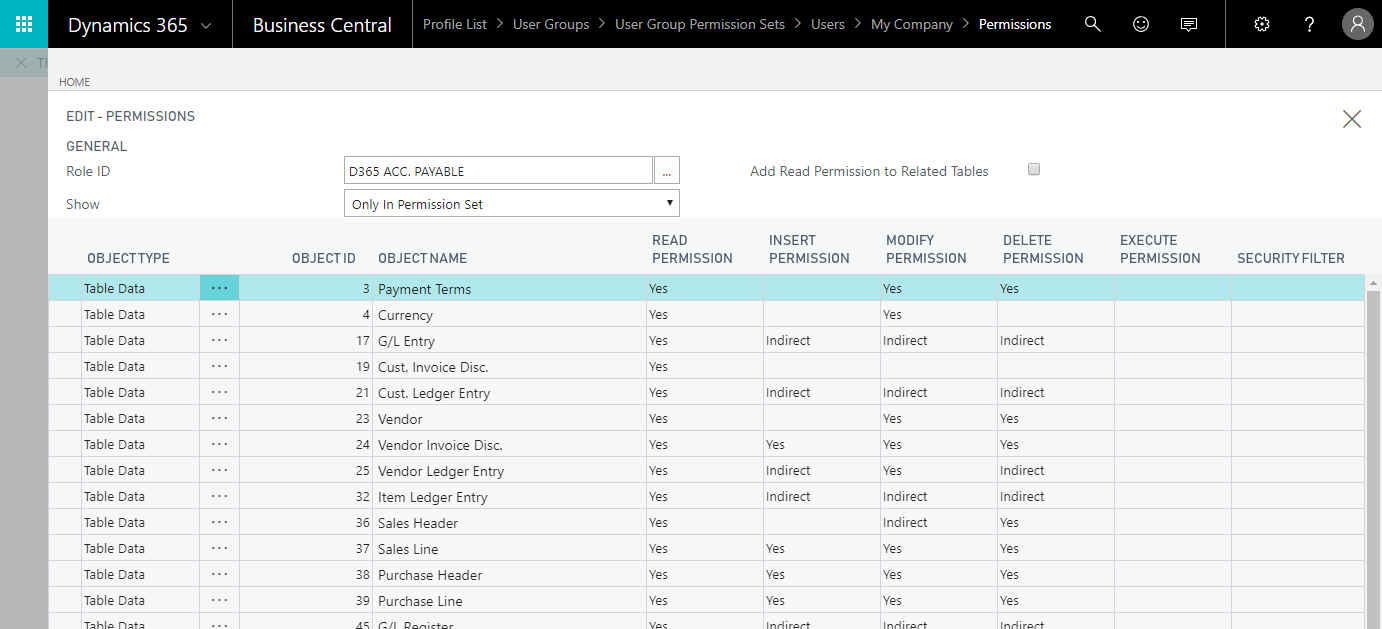Screen dimensions: 1382x629
Task: Open the HOME ribbon tab
Action: [75, 82]
